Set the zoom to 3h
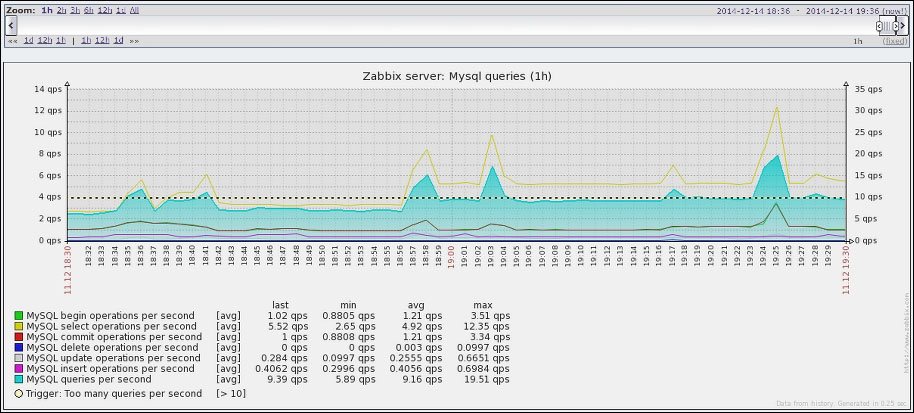 [x=76, y=10]
